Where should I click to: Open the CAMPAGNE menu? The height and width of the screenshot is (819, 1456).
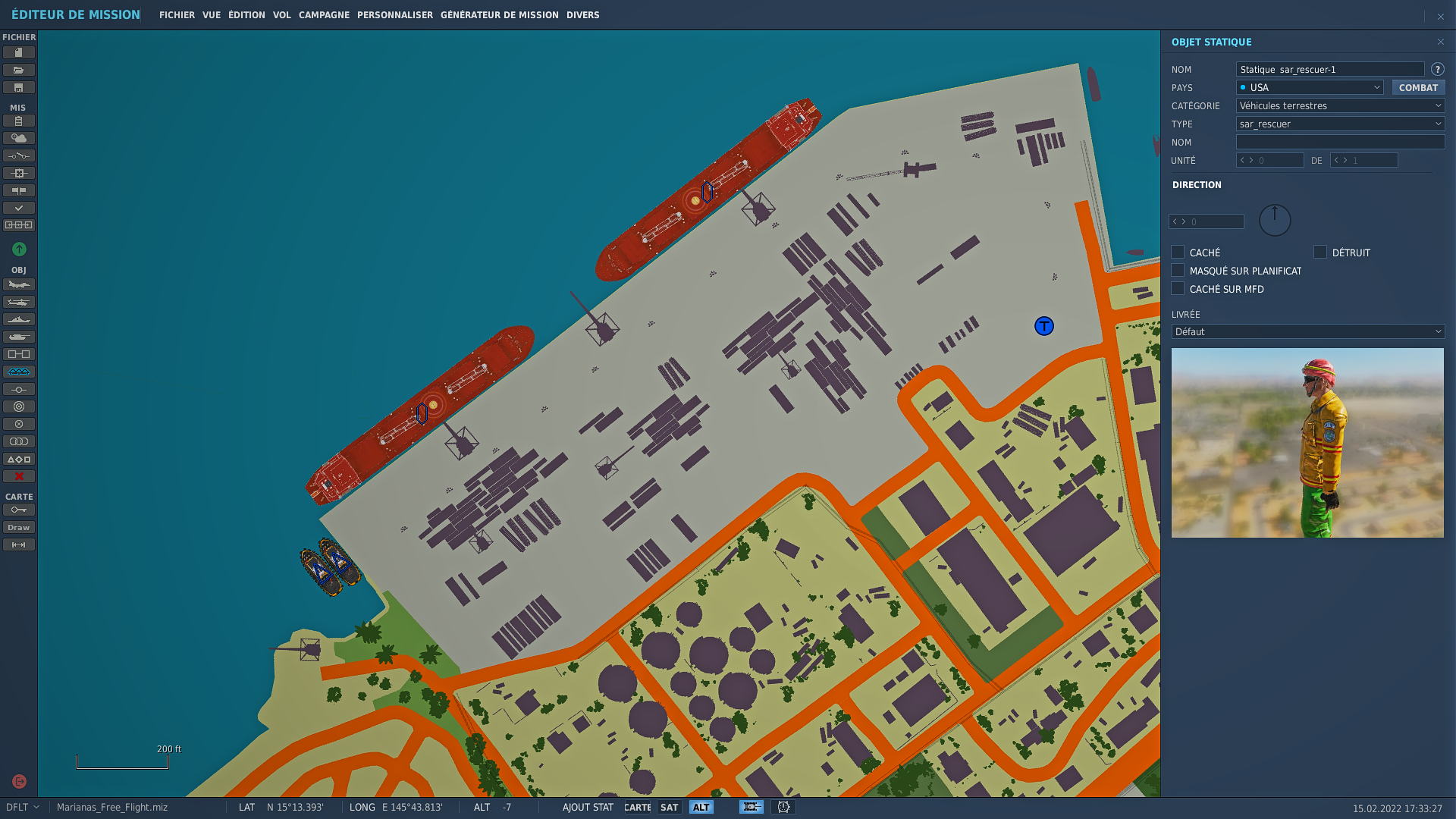[324, 14]
